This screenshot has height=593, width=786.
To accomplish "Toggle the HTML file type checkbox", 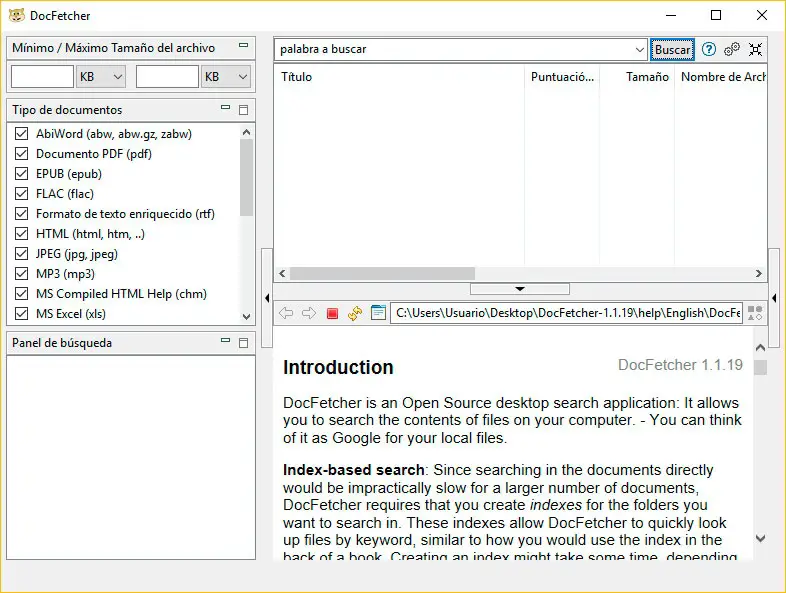I will pyautogui.click(x=22, y=234).
